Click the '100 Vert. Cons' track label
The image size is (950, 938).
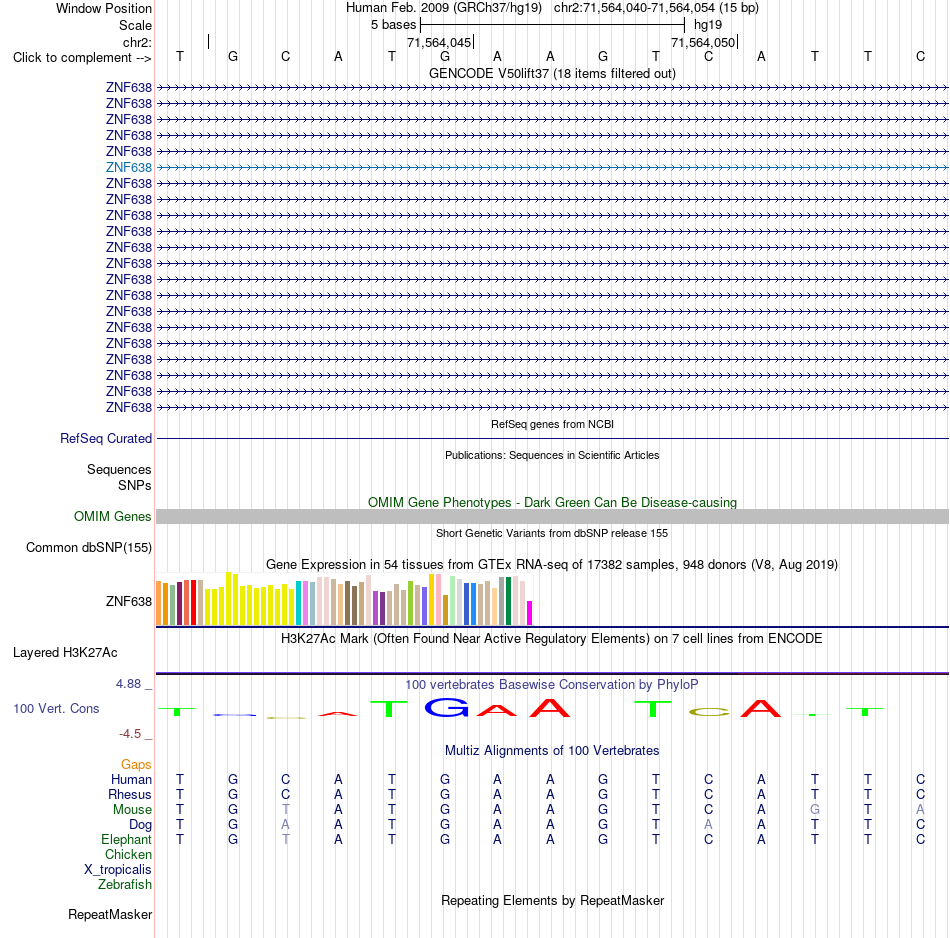coord(56,708)
